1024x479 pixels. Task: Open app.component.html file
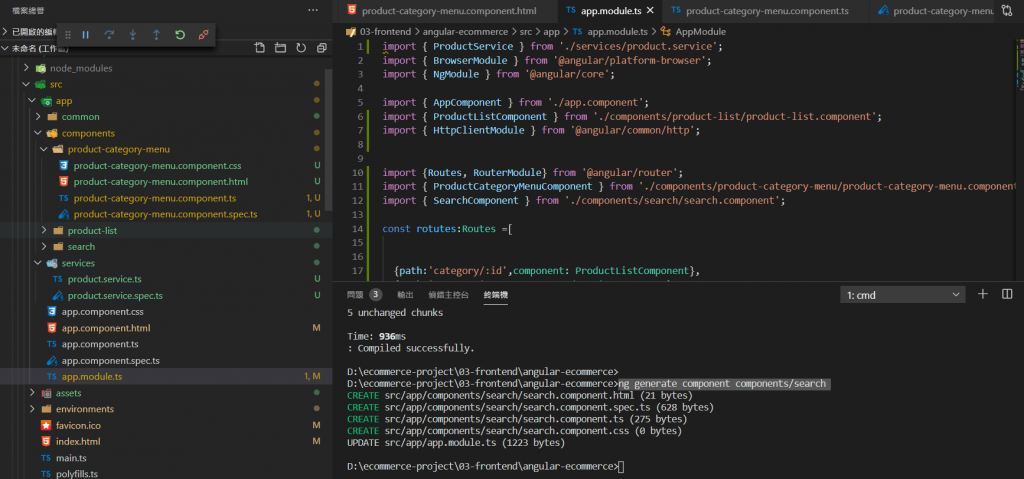click(106, 328)
